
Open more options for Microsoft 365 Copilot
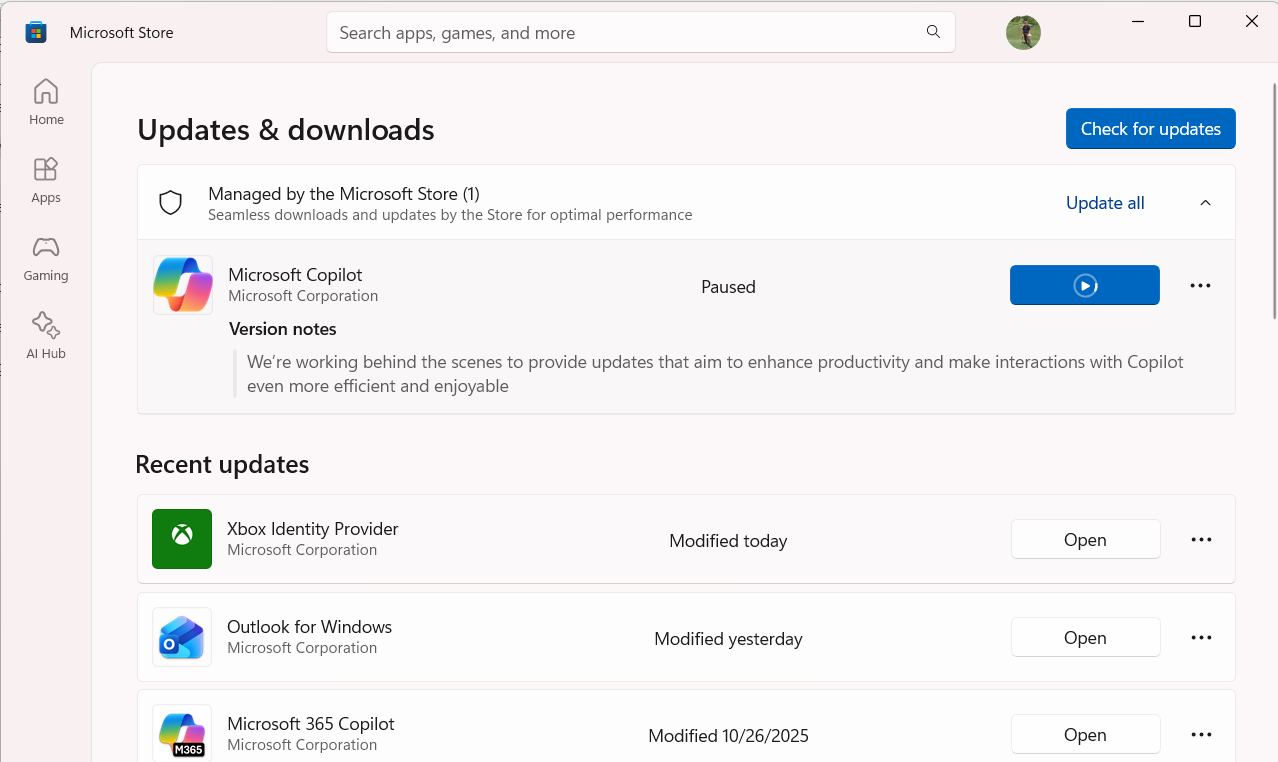[x=1201, y=735]
